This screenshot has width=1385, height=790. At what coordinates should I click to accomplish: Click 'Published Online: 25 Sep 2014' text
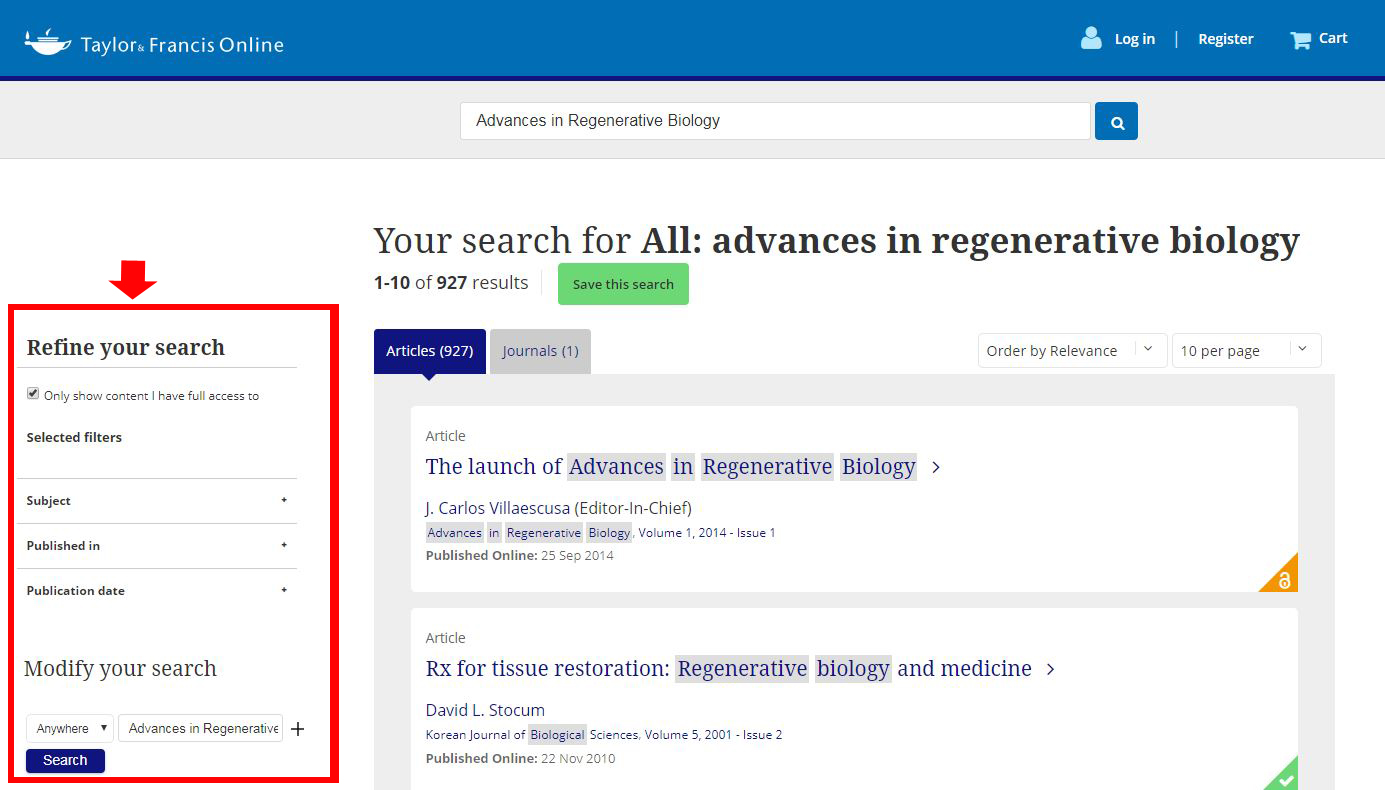[x=520, y=555]
